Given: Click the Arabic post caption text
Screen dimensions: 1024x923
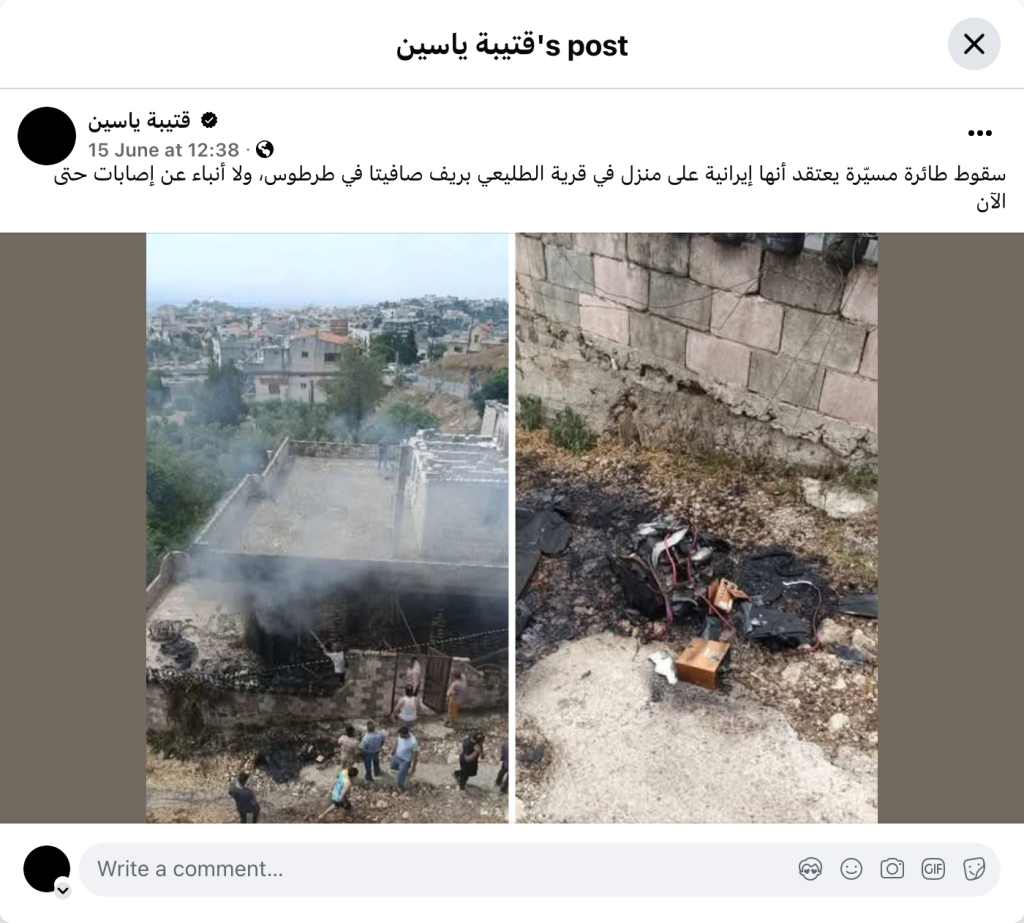Looking at the screenshot, I should pyautogui.click(x=530, y=188).
